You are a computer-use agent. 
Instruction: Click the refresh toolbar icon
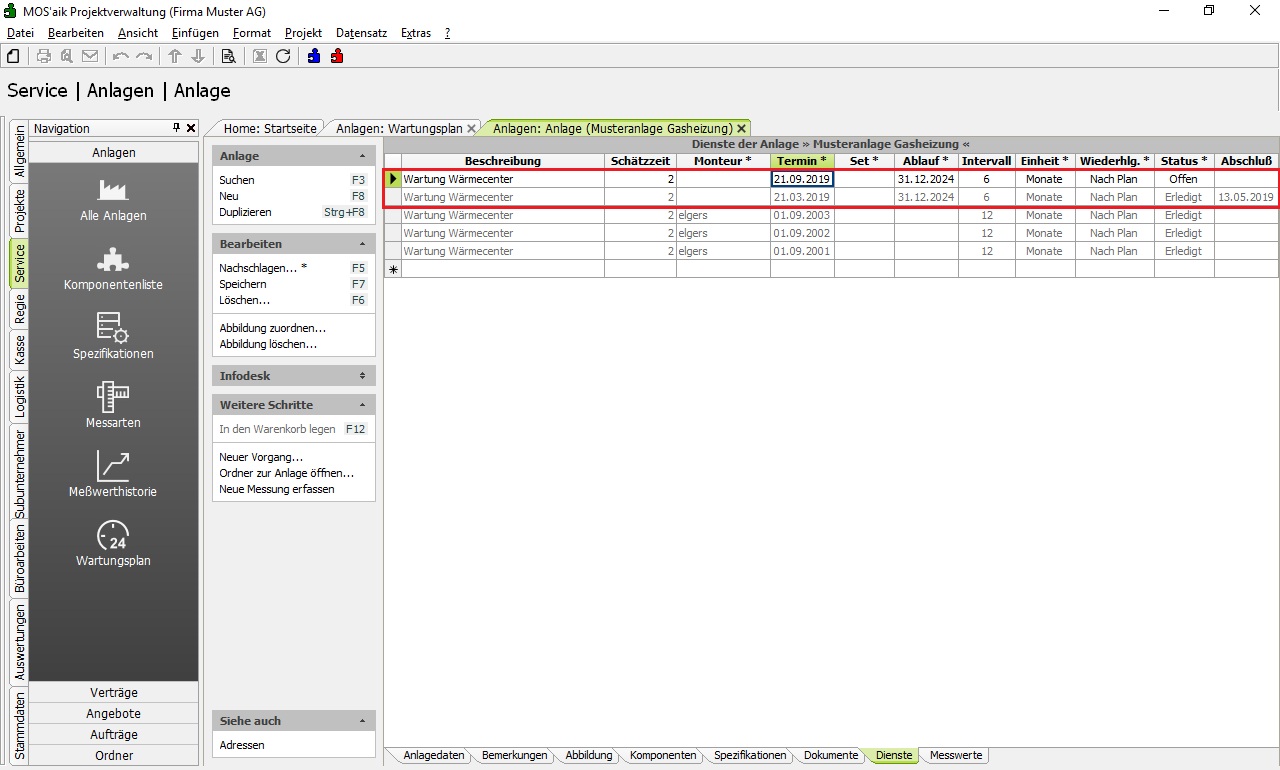[283, 56]
